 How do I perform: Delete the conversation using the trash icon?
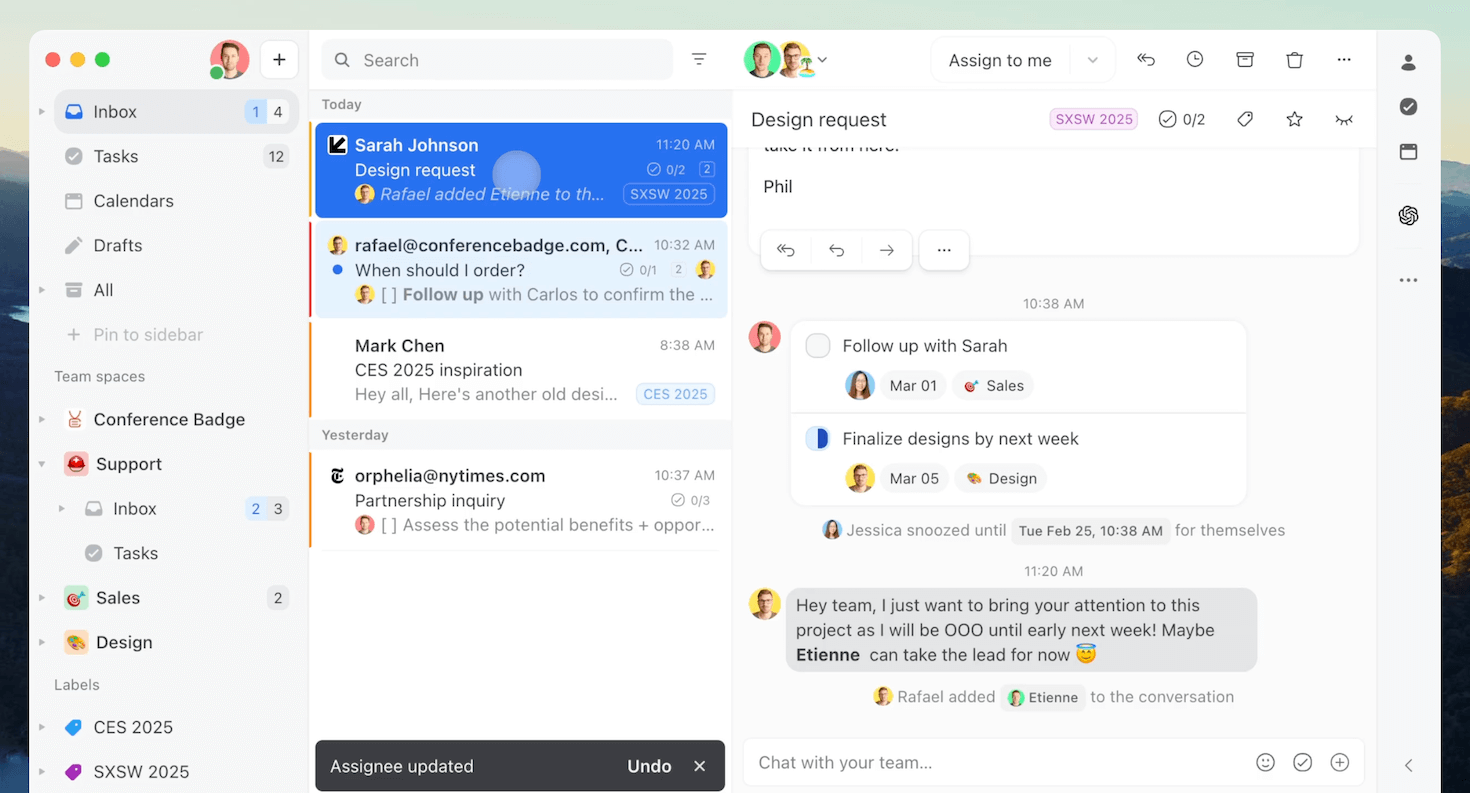(x=1294, y=60)
